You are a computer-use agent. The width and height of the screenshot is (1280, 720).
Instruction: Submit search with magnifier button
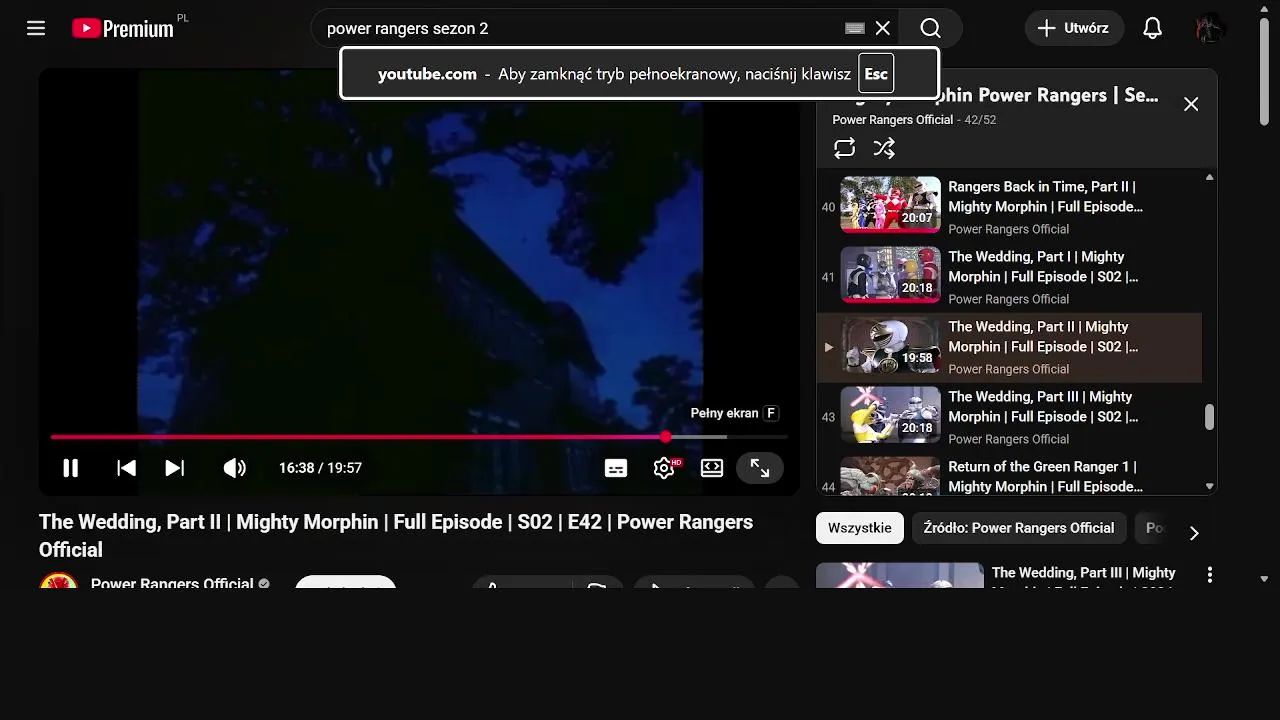(931, 28)
